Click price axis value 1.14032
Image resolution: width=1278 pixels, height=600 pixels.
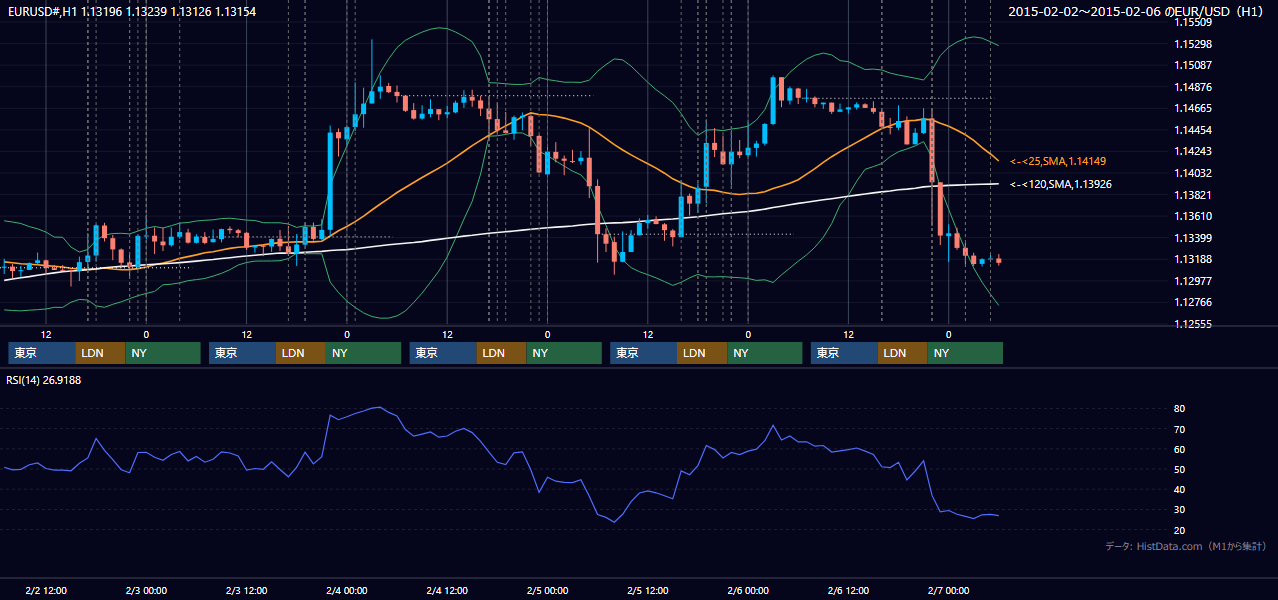(x=1193, y=173)
